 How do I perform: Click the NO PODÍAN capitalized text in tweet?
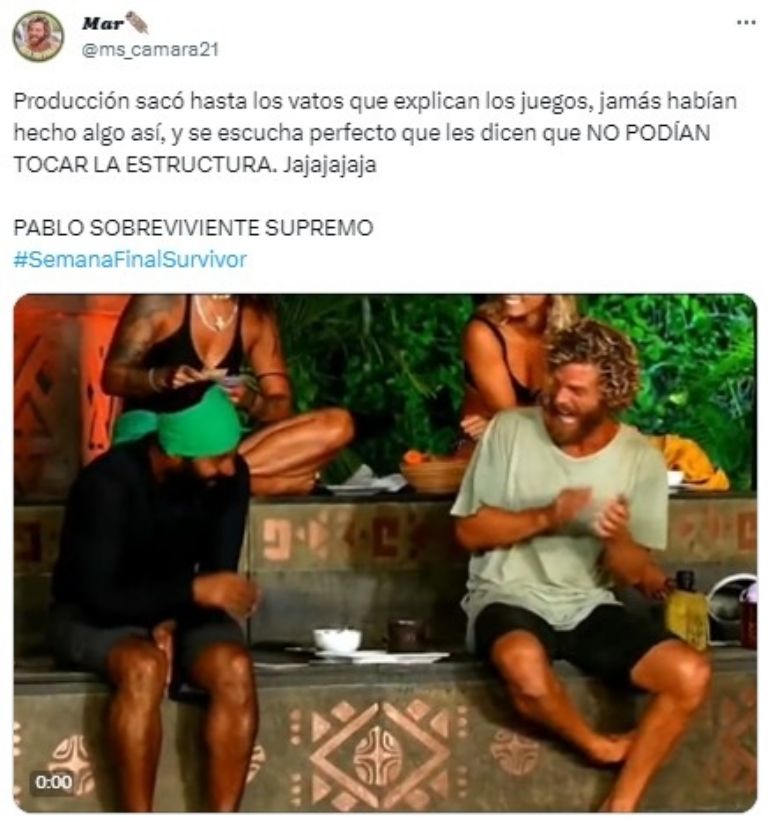(647, 133)
